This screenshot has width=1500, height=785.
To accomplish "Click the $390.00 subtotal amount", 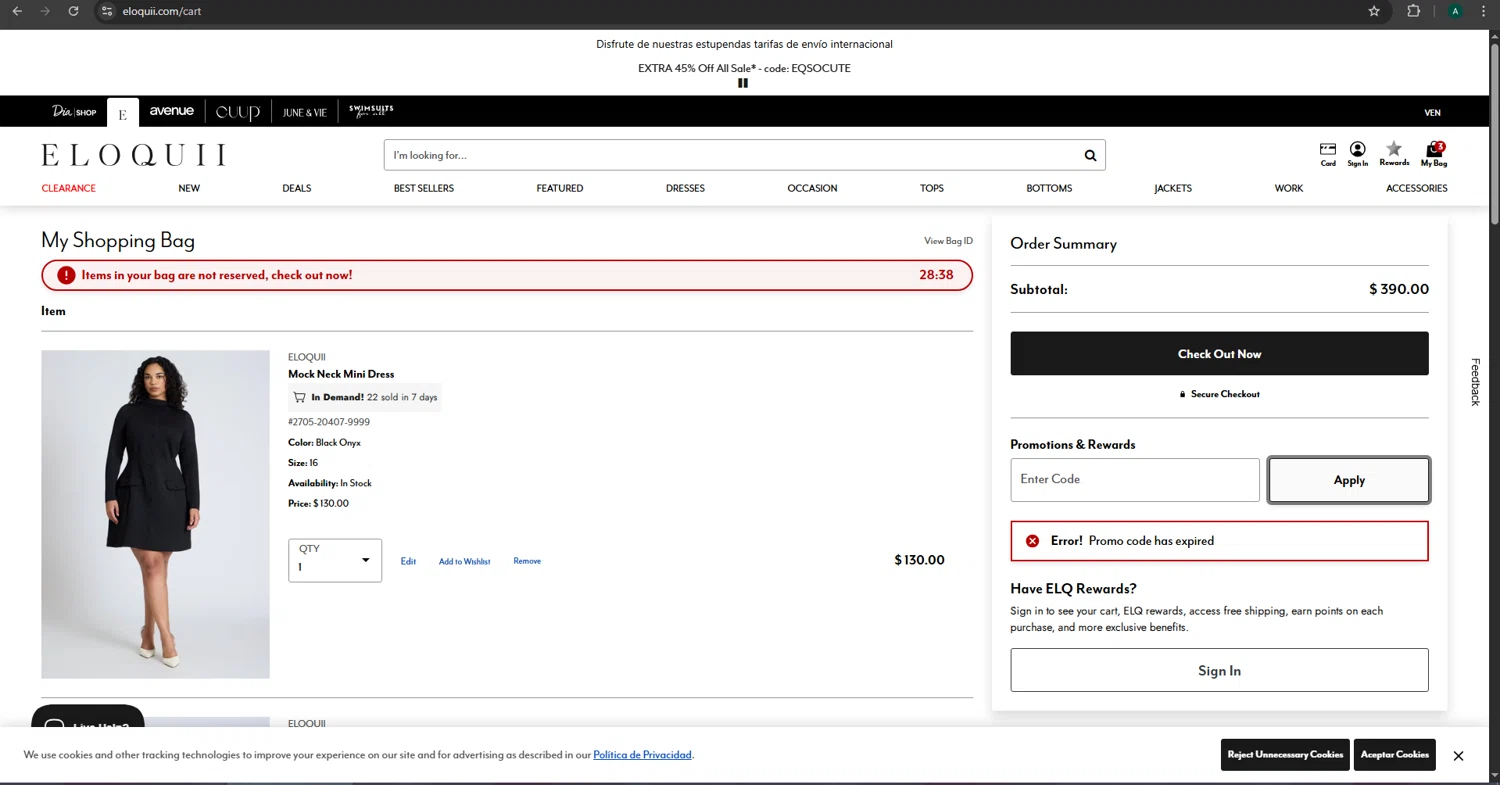I will (x=1399, y=289).
